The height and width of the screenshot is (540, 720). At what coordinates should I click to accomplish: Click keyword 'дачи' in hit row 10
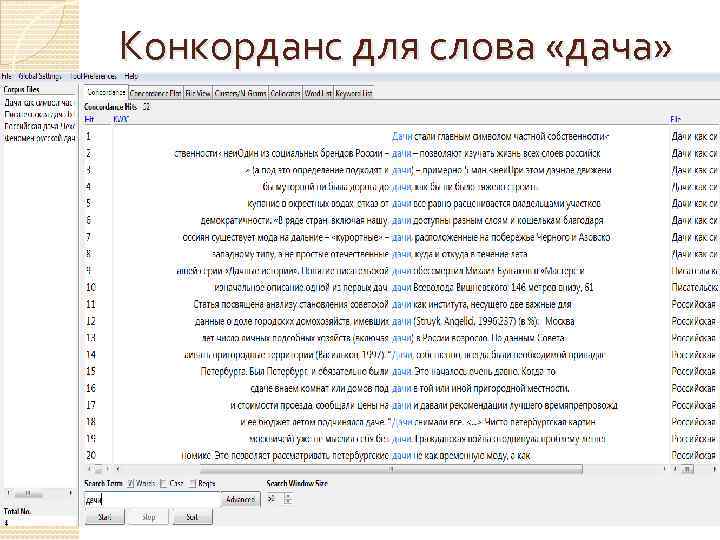click(x=402, y=288)
